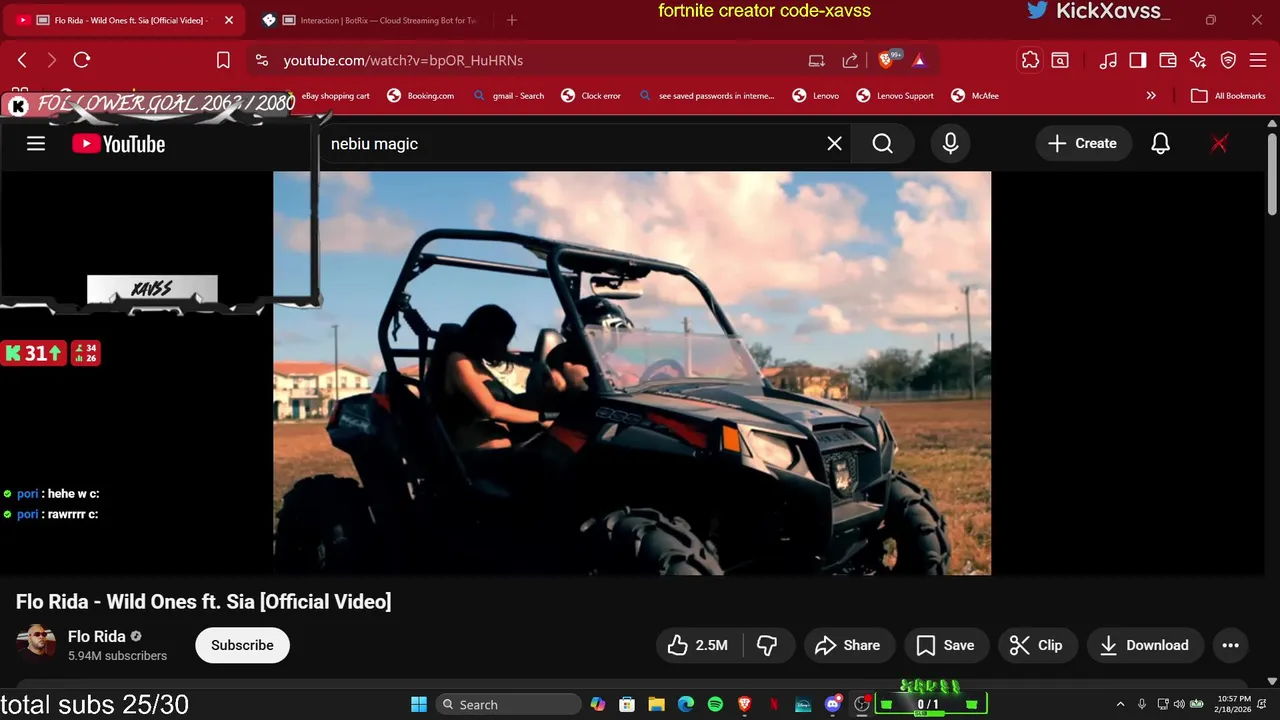The image size is (1280, 720).
Task: Clear the YouTube search query
Action: click(x=835, y=144)
